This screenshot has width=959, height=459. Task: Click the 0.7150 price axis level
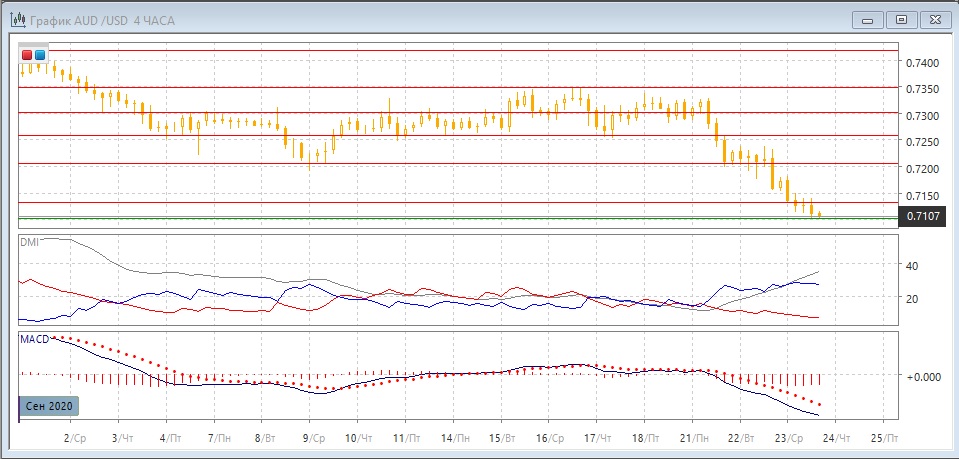921,196
